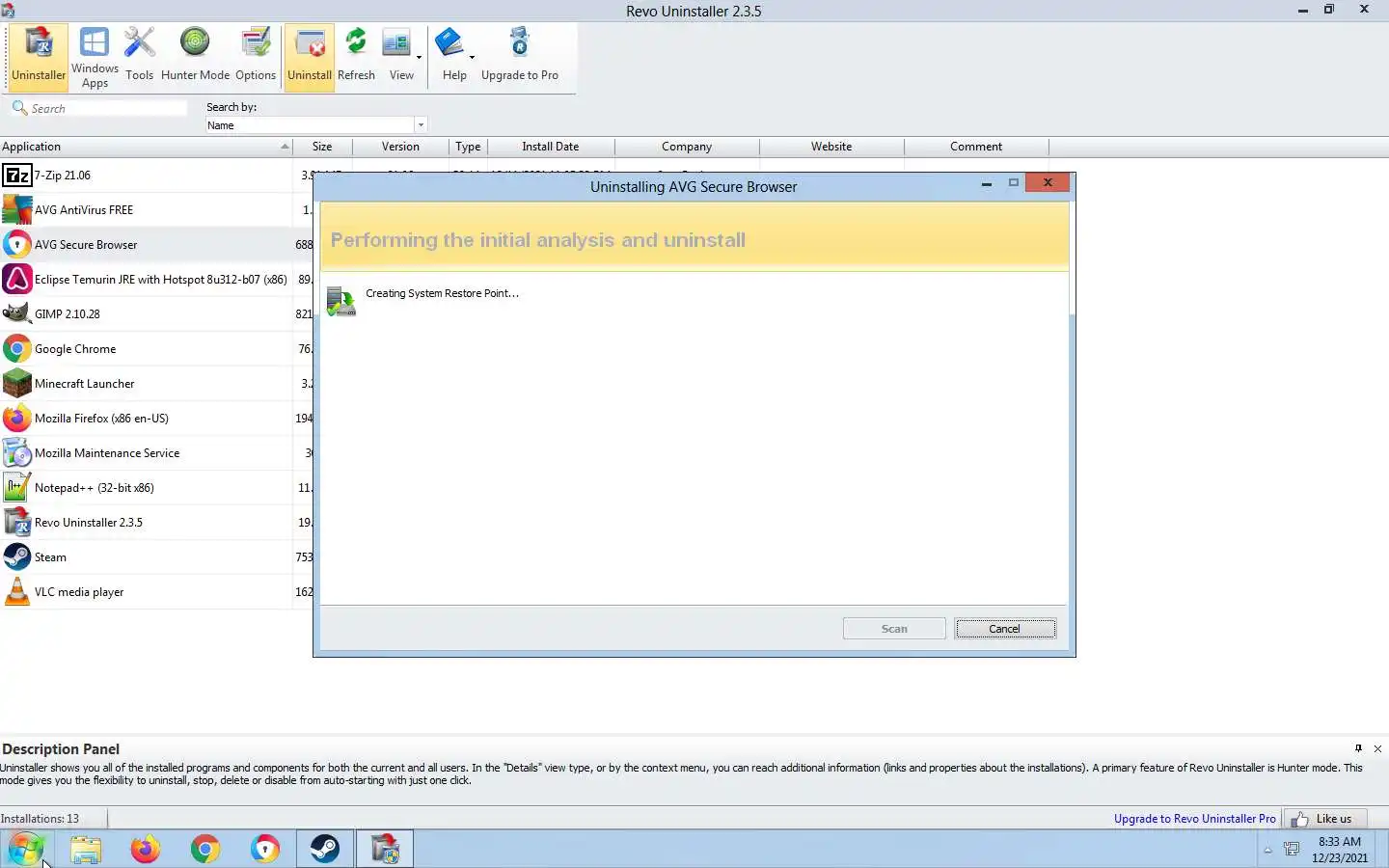Click the Creating System Restore Point icon
The width and height of the screenshot is (1389, 868).
point(340,301)
